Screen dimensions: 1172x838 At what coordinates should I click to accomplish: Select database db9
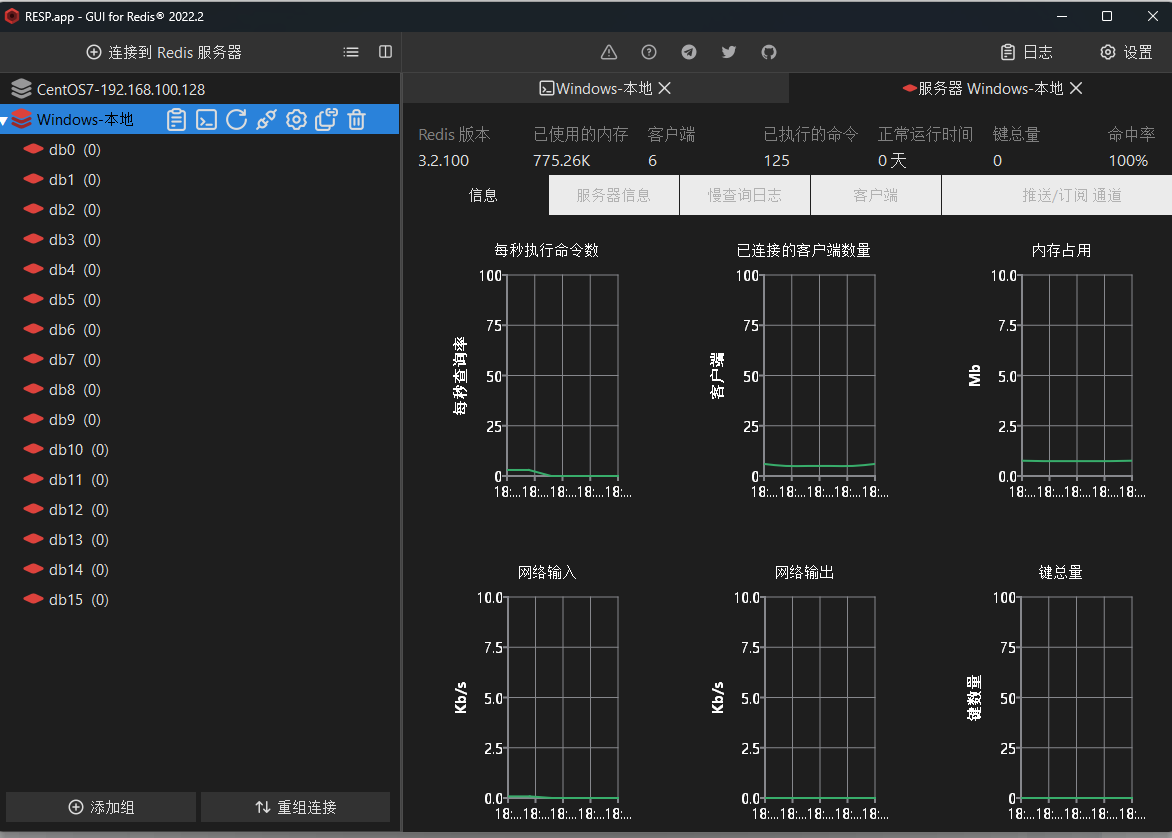62,419
